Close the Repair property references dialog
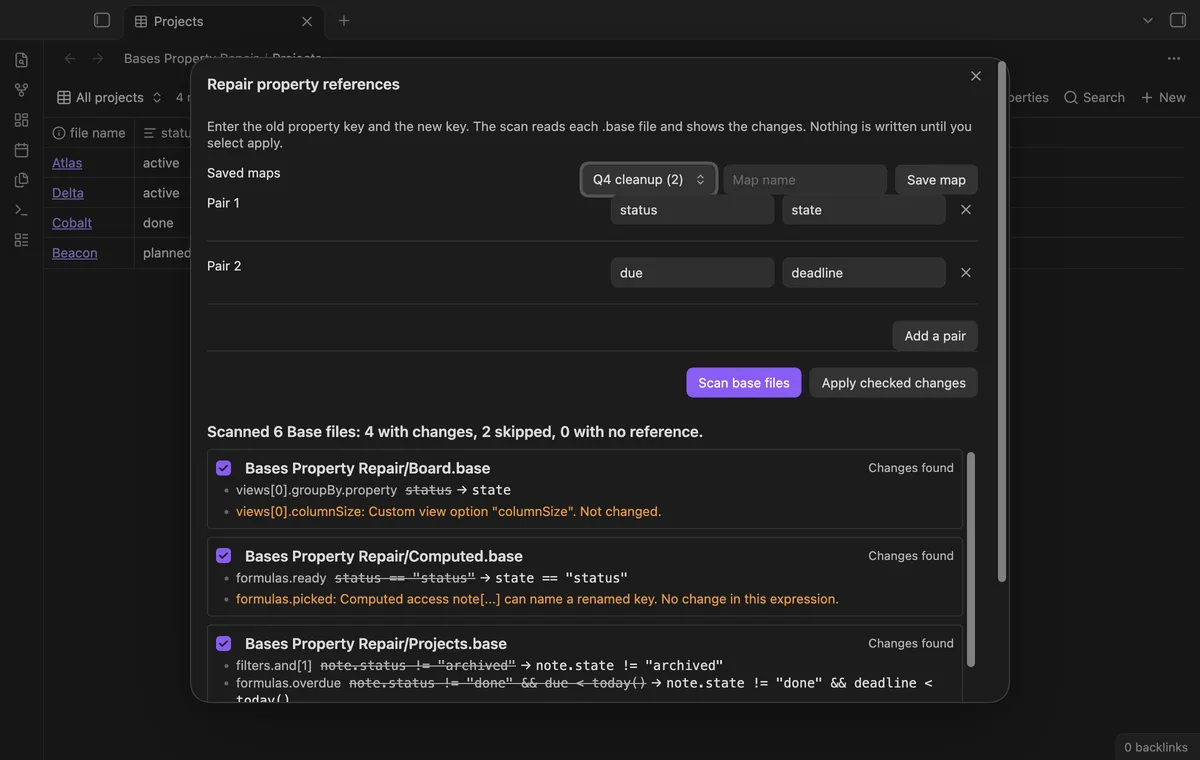1200x760 pixels. (976, 76)
